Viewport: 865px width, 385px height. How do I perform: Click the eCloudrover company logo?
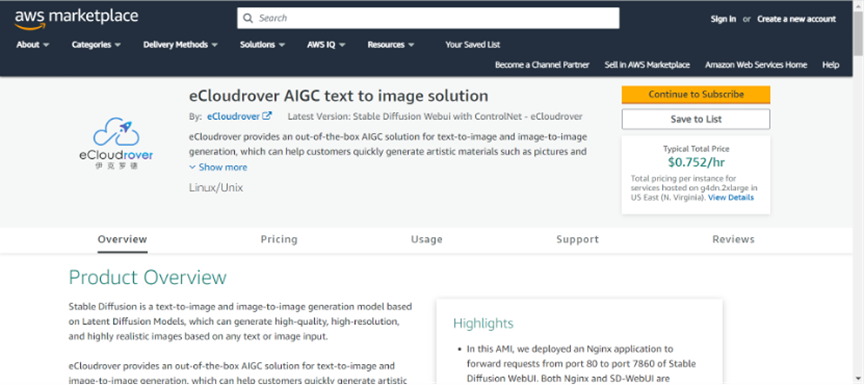[x=116, y=143]
